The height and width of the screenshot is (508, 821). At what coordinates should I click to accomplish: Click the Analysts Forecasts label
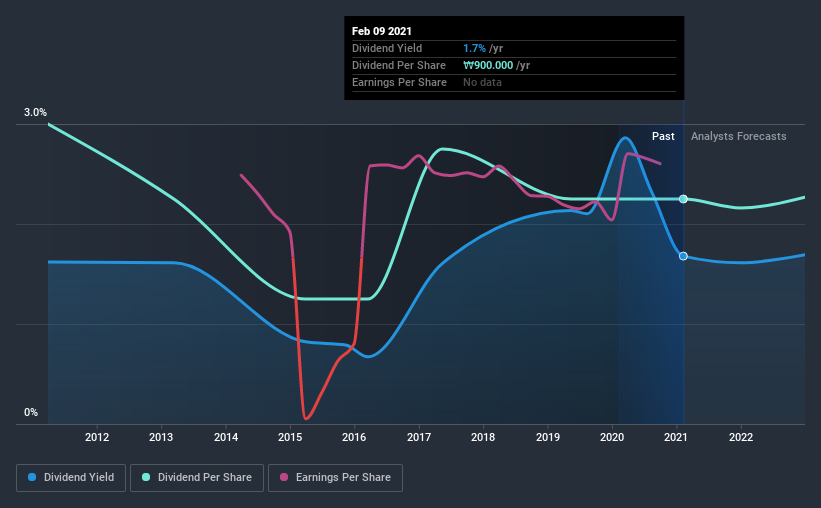(738, 136)
